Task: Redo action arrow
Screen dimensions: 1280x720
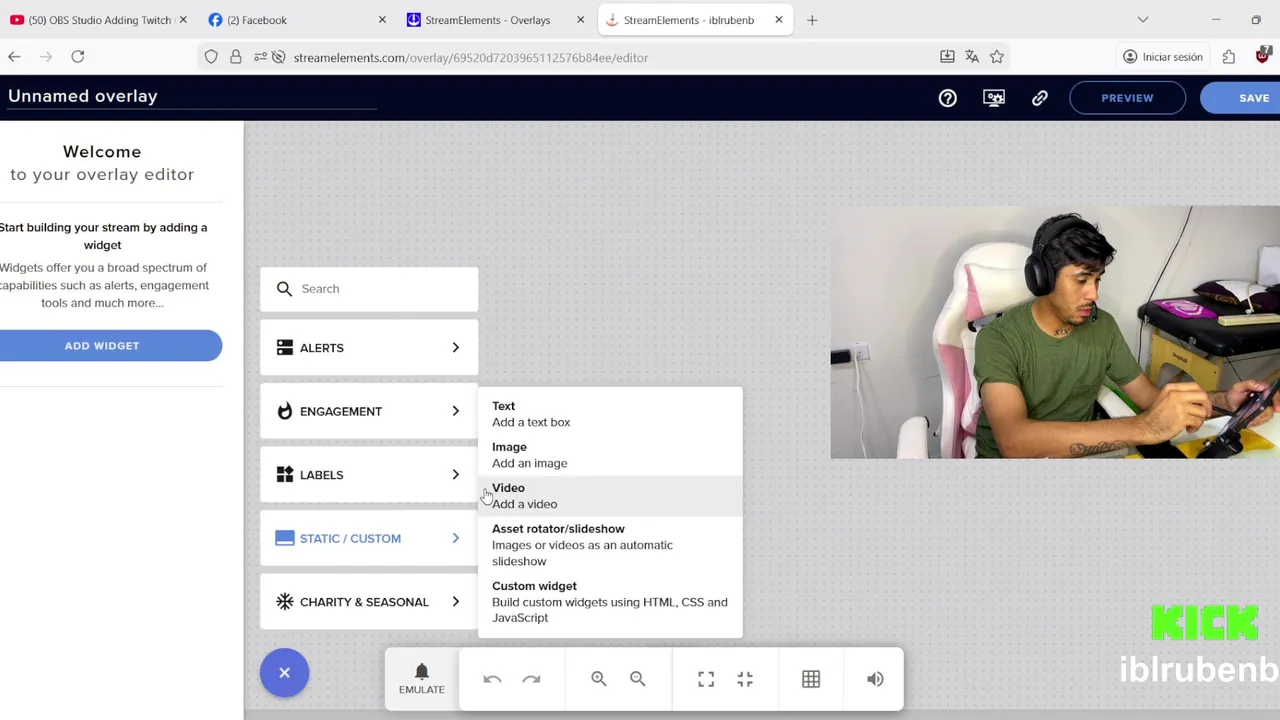Action: [531, 679]
